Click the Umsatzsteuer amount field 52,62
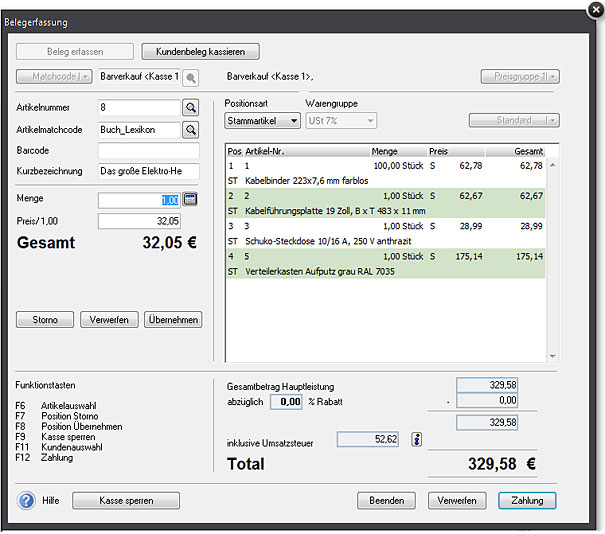Image resolution: width=605 pixels, height=534 pixels. pos(368,439)
